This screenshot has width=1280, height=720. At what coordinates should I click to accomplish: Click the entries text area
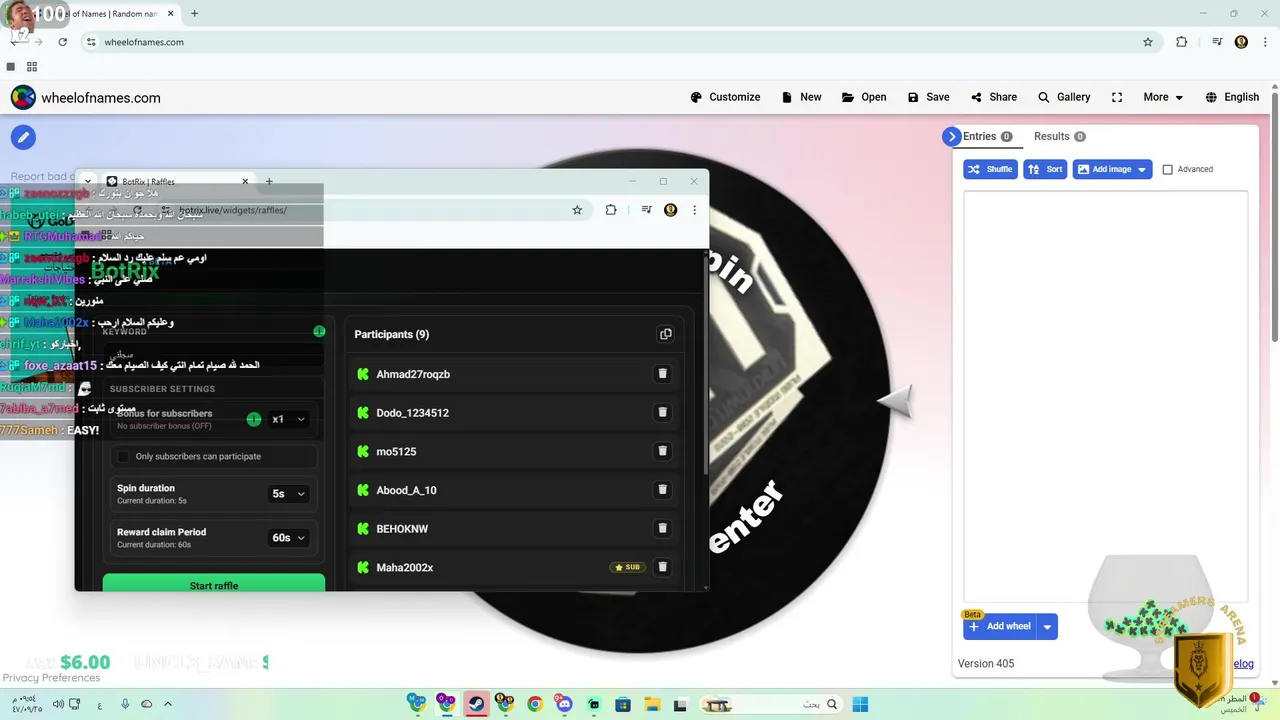pyautogui.click(x=1105, y=395)
